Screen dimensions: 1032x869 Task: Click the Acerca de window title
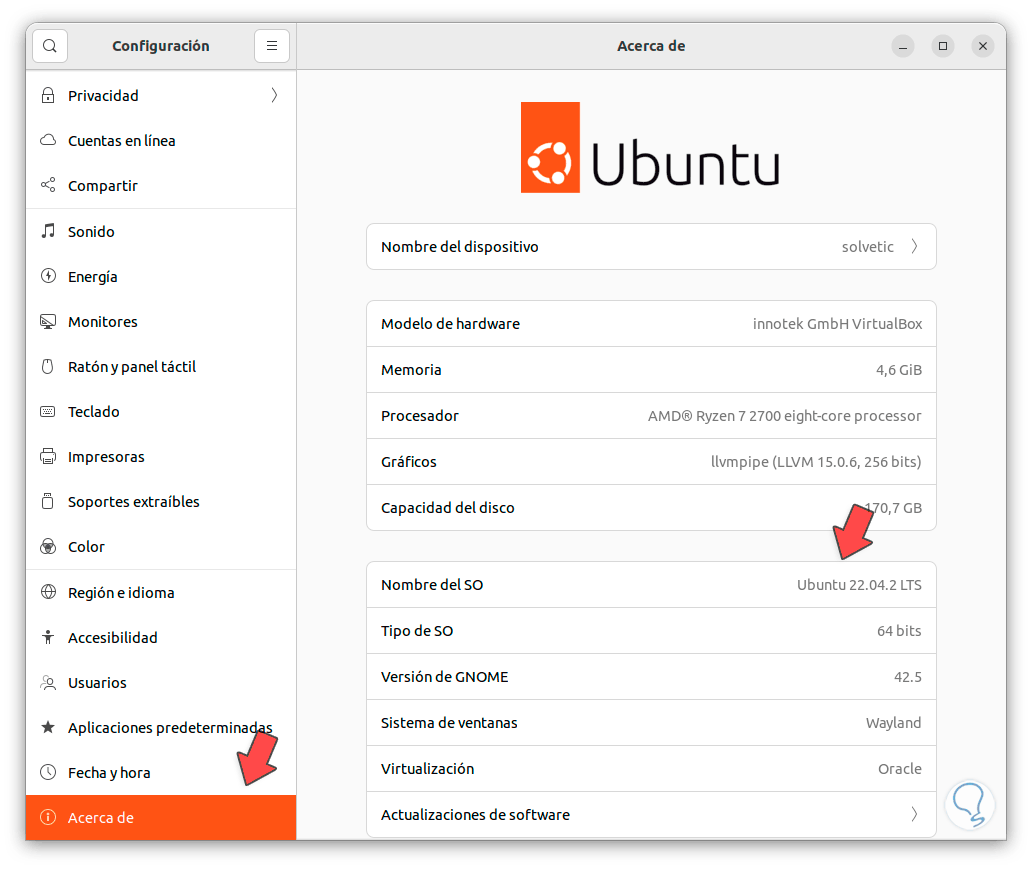click(x=651, y=46)
